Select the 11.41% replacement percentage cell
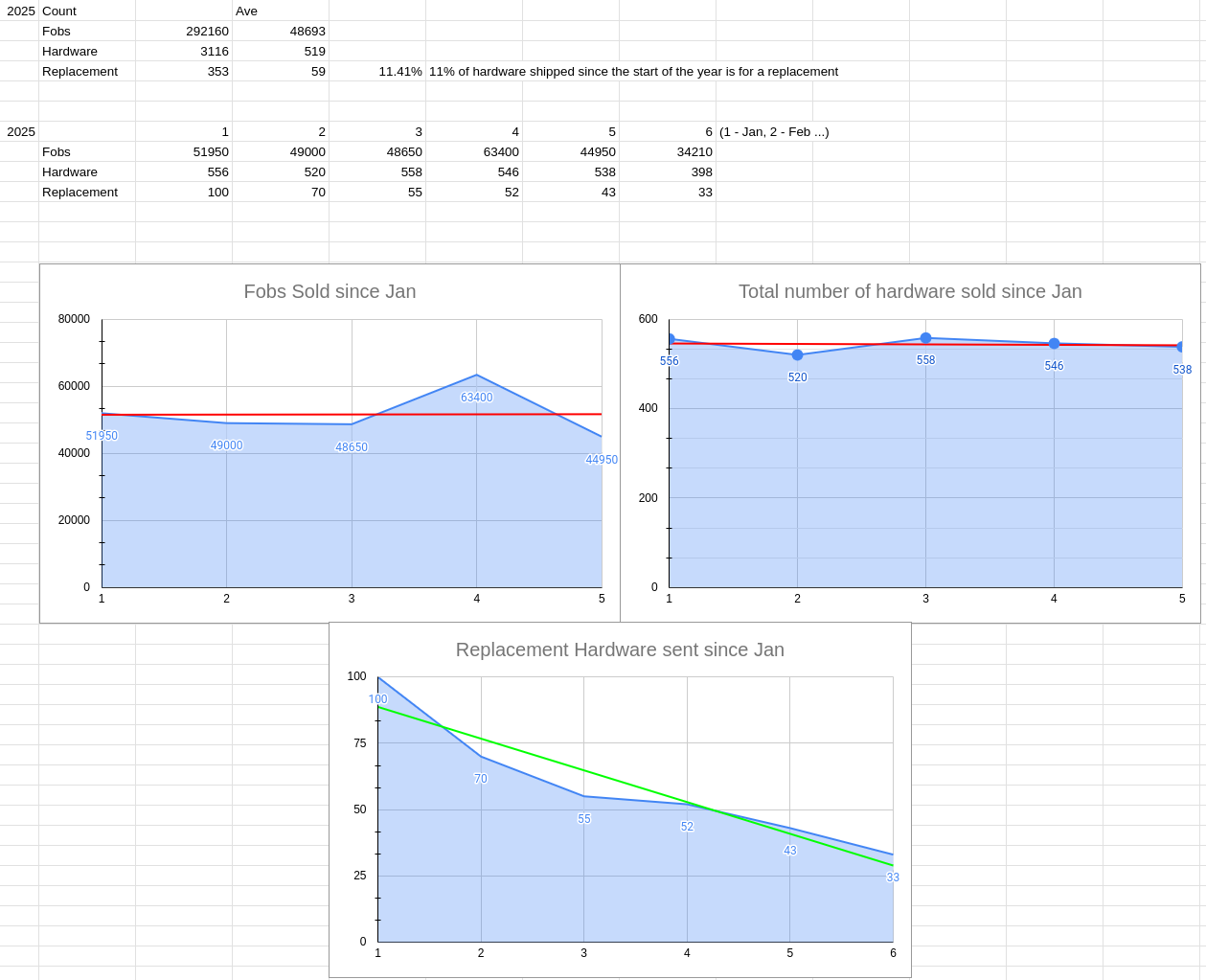 pos(377,72)
